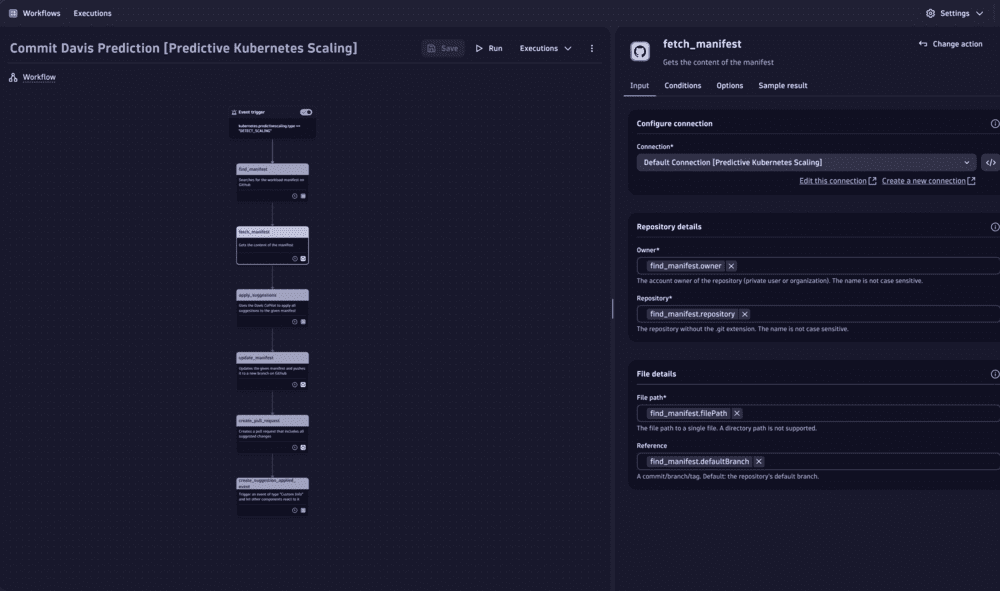Click the GitHub app icon on fetch_manifest node
Image resolution: width=1000 pixels, height=591 pixels.
coord(303,259)
